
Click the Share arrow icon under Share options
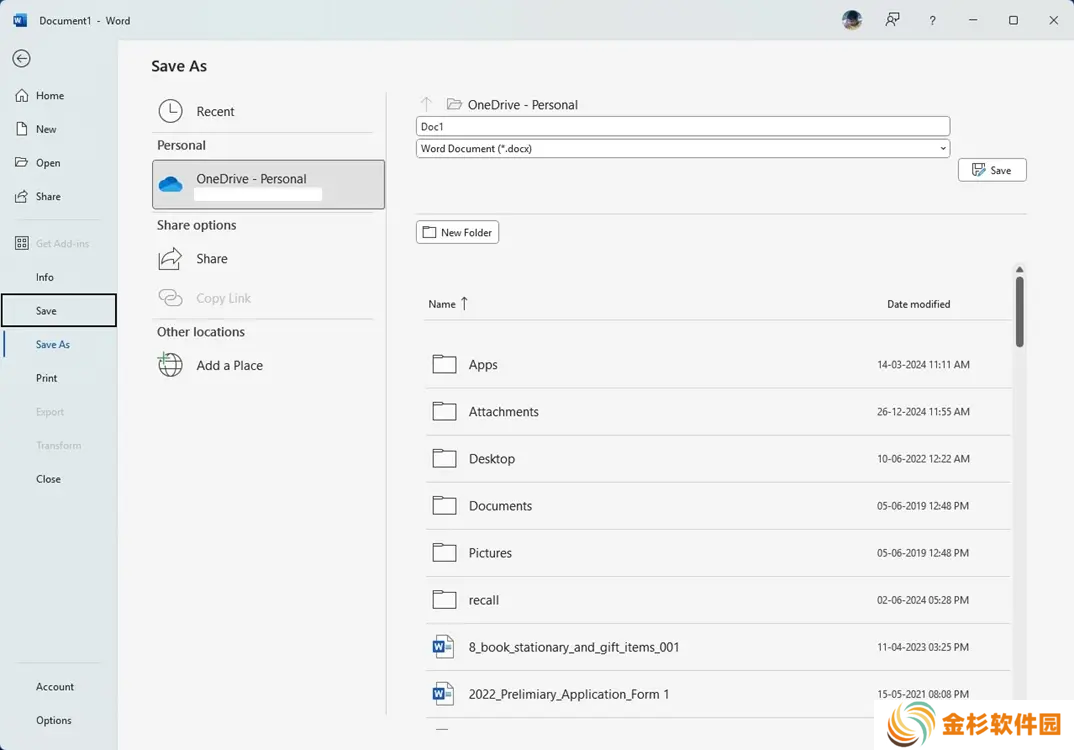pos(171,259)
